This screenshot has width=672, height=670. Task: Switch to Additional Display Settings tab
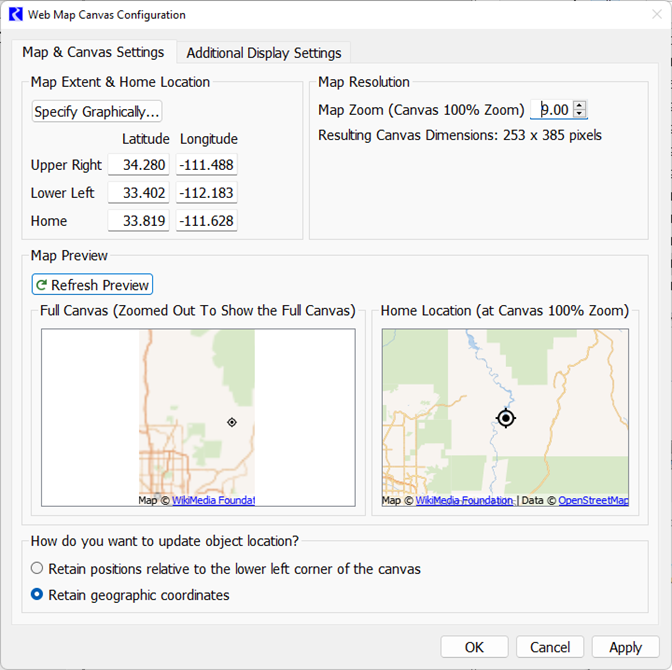click(264, 53)
